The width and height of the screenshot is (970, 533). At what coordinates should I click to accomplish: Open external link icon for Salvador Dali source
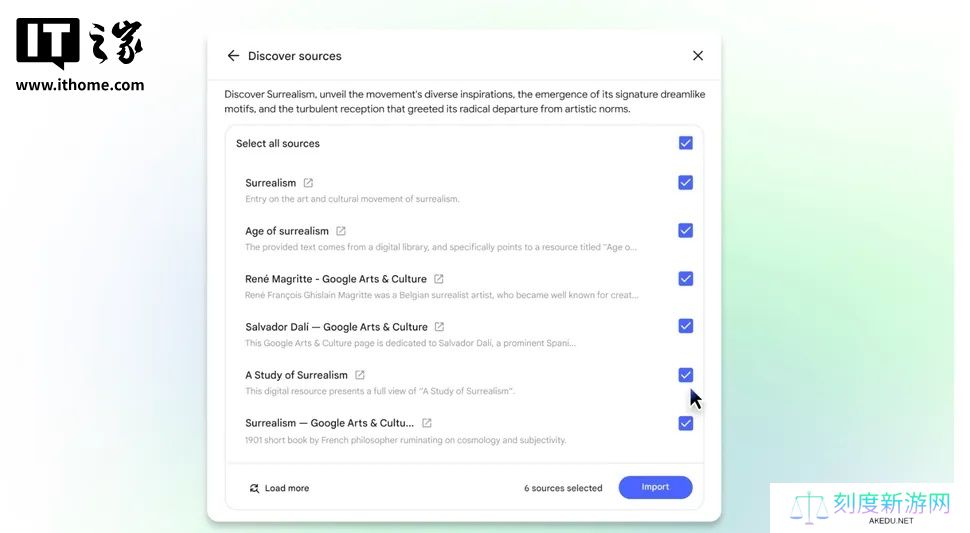click(439, 326)
